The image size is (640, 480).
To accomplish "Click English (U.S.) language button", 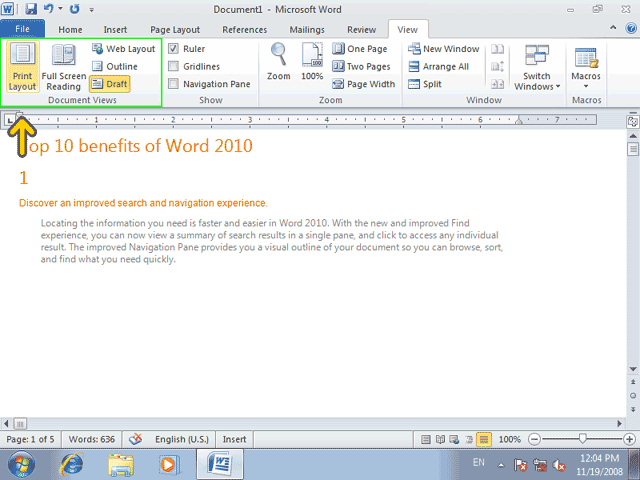I will pyautogui.click(x=182, y=439).
